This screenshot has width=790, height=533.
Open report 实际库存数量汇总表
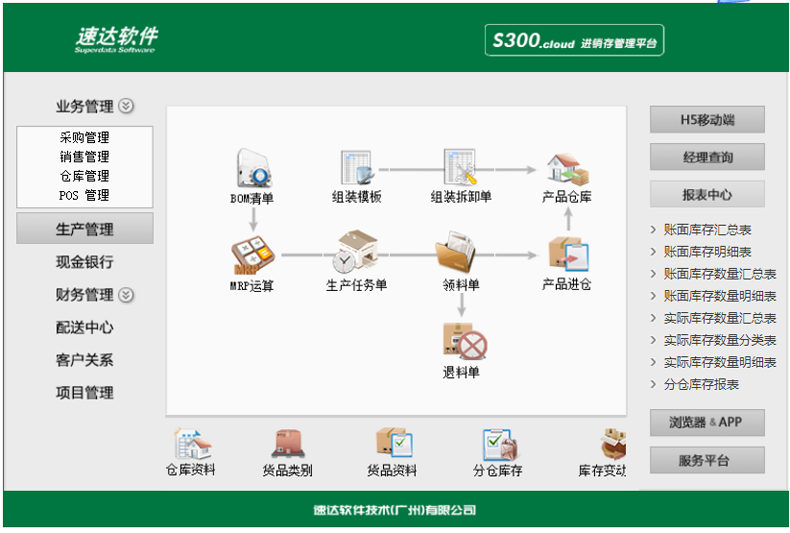click(x=720, y=318)
